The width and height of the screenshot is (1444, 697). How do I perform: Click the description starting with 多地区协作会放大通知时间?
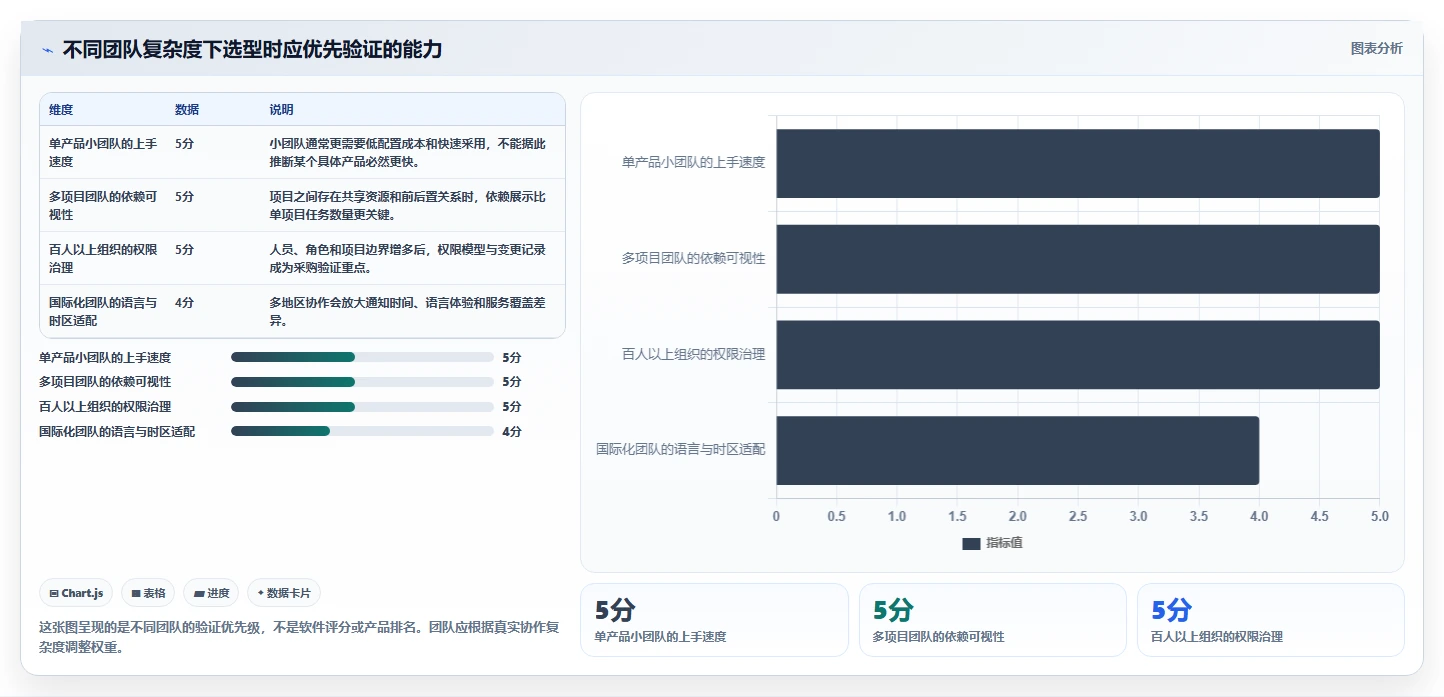click(x=408, y=311)
